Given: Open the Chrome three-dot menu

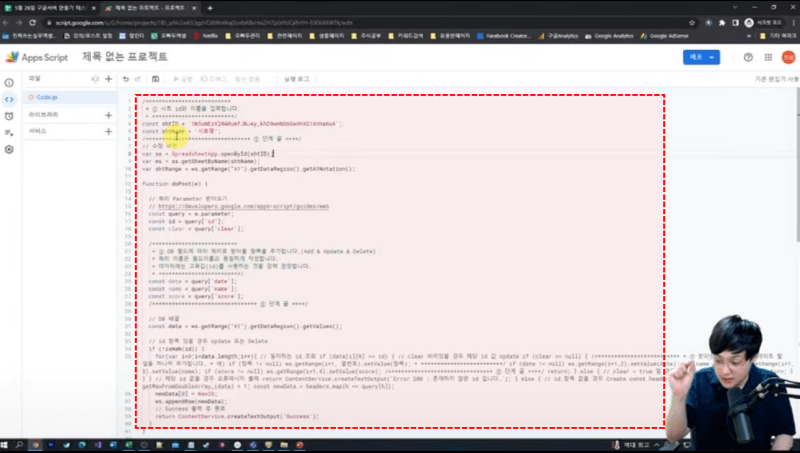Looking at the screenshot, I should tap(793, 22).
